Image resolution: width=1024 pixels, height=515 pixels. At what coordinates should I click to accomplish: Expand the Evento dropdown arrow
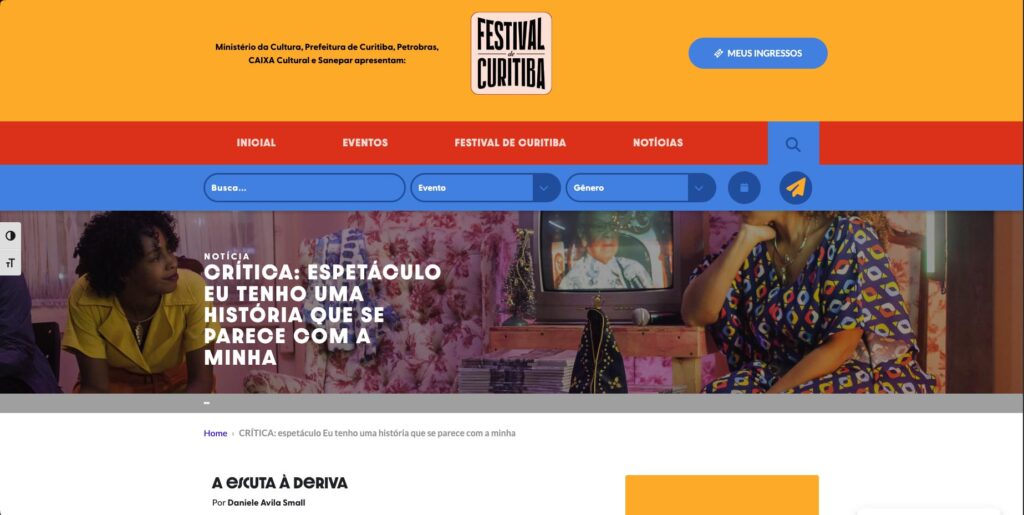(x=545, y=187)
